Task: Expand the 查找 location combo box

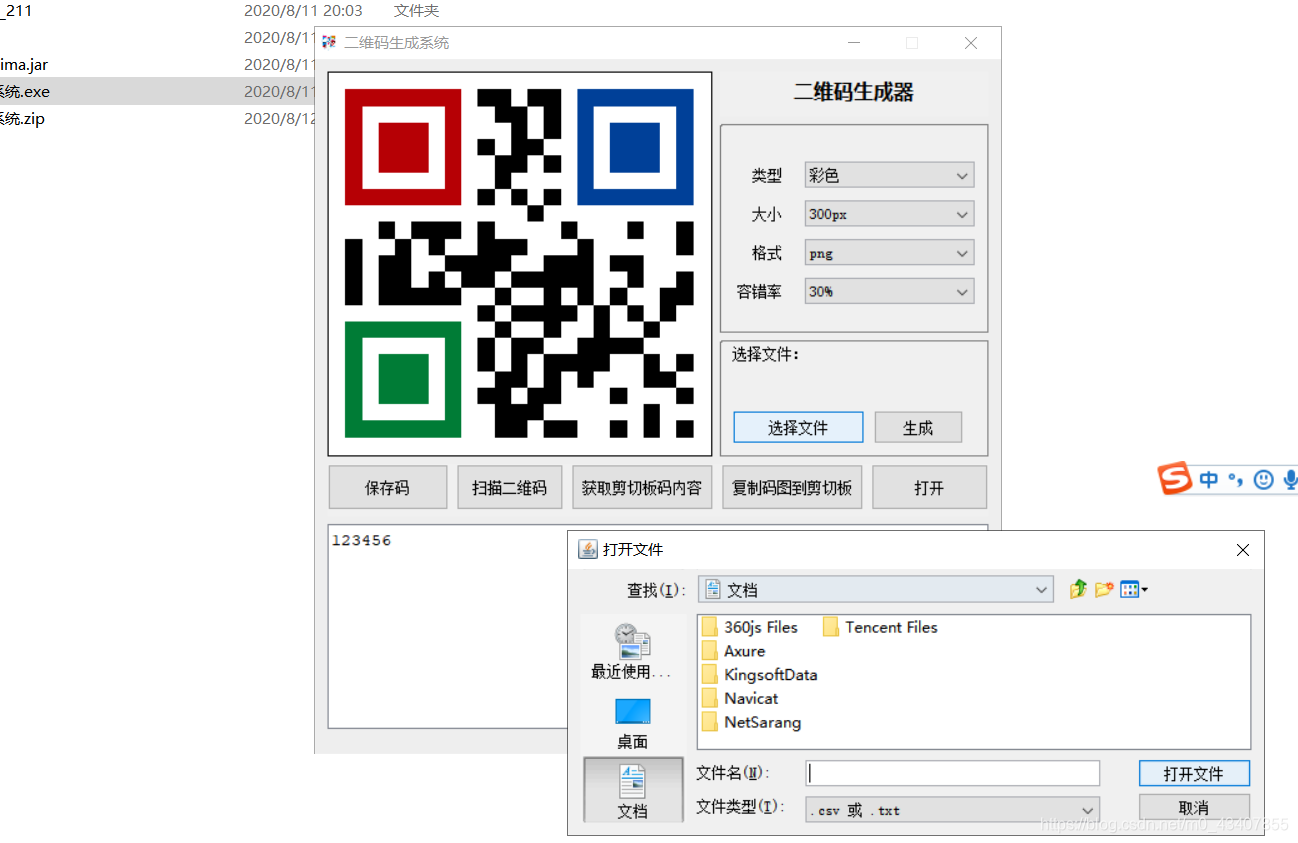Action: 875,590
